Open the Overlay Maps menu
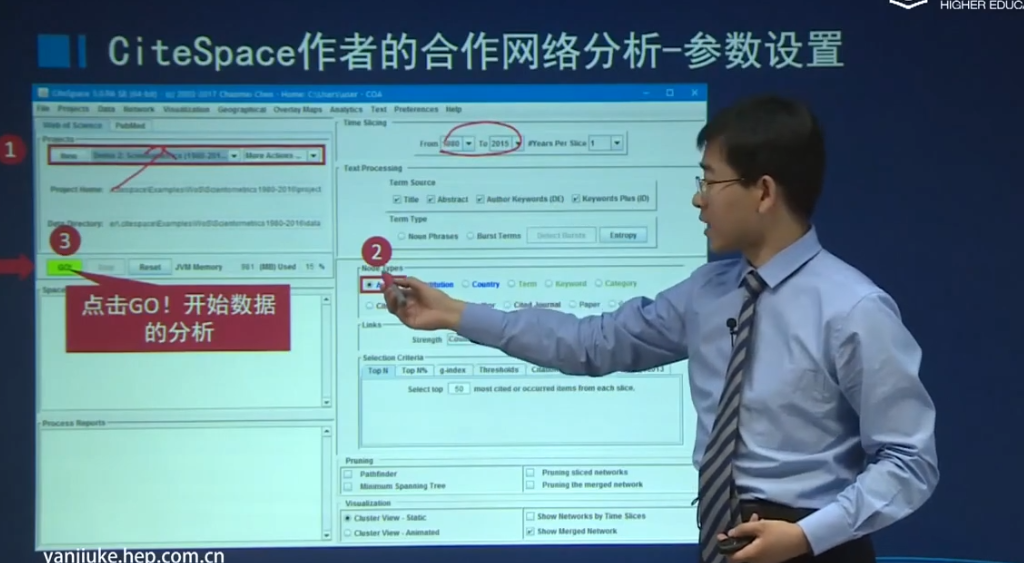 298,110
